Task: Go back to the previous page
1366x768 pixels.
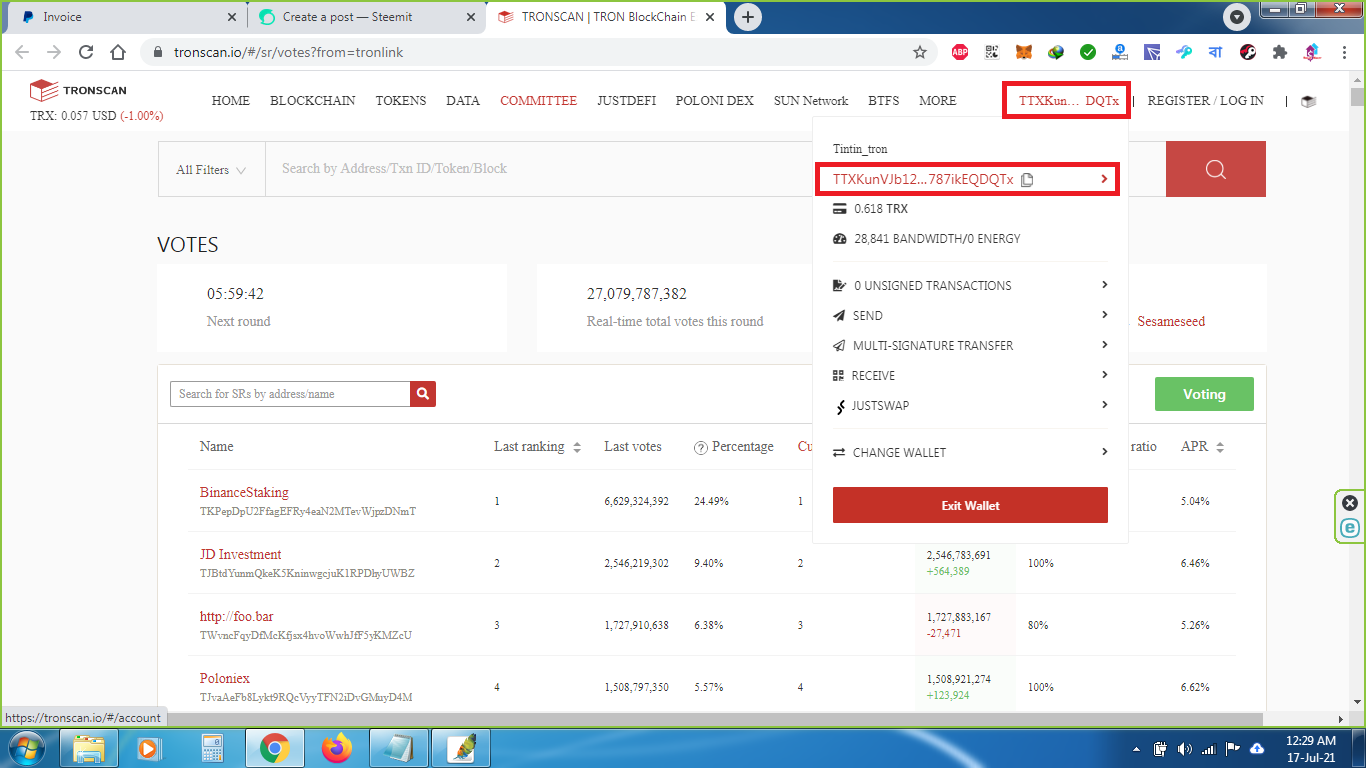Action: click(22, 52)
